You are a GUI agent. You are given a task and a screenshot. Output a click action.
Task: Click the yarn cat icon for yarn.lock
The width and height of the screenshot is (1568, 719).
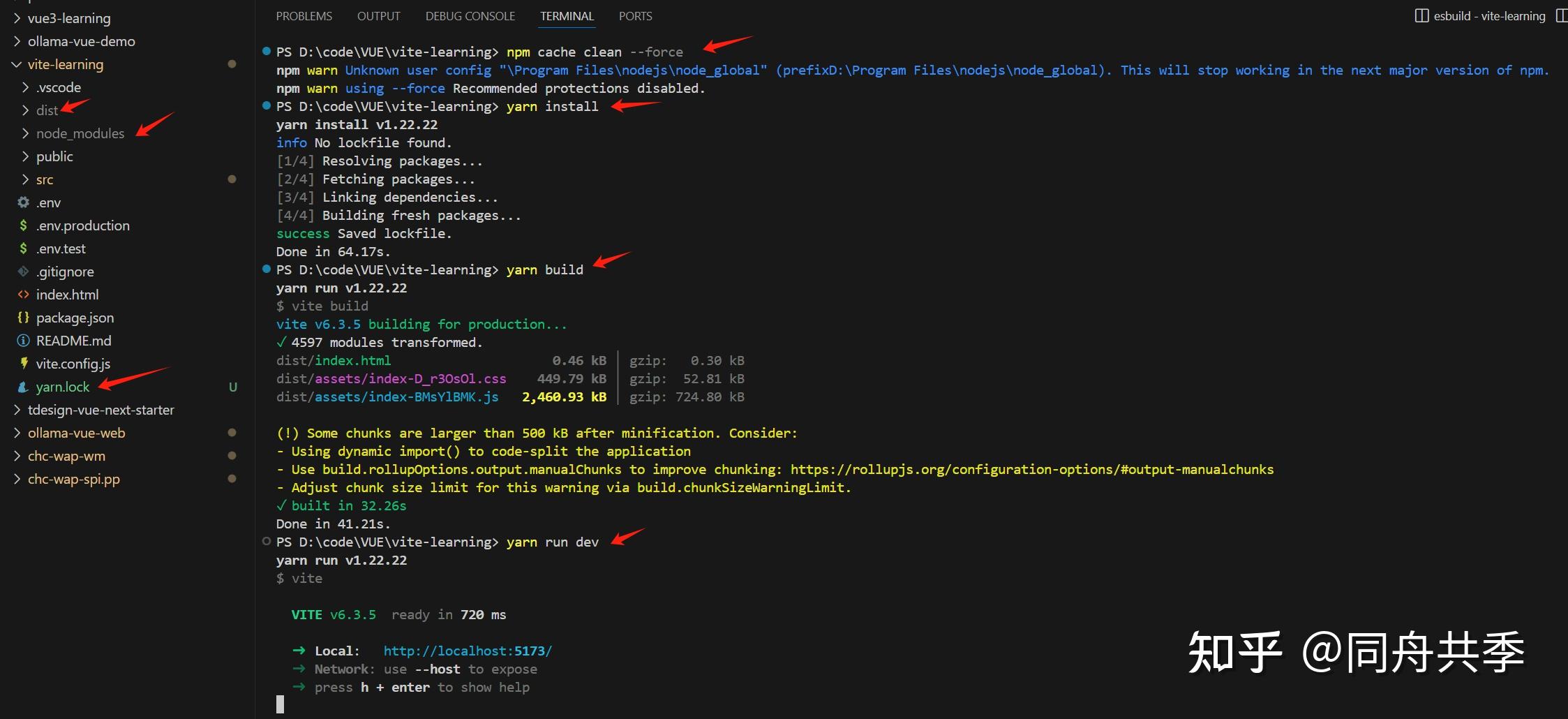click(x=24, y=387)
